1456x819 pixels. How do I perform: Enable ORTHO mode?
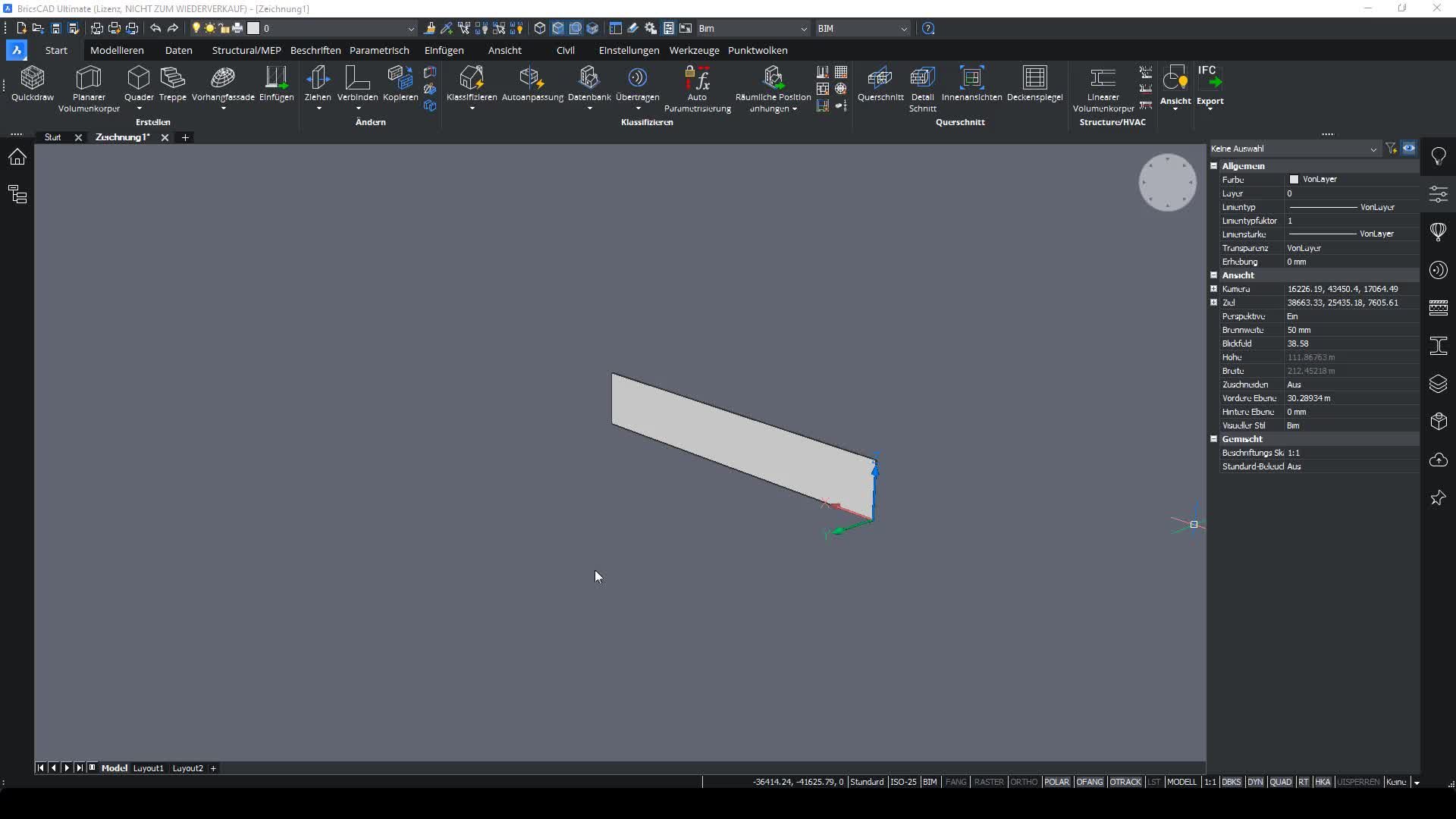click(1024, 782)
